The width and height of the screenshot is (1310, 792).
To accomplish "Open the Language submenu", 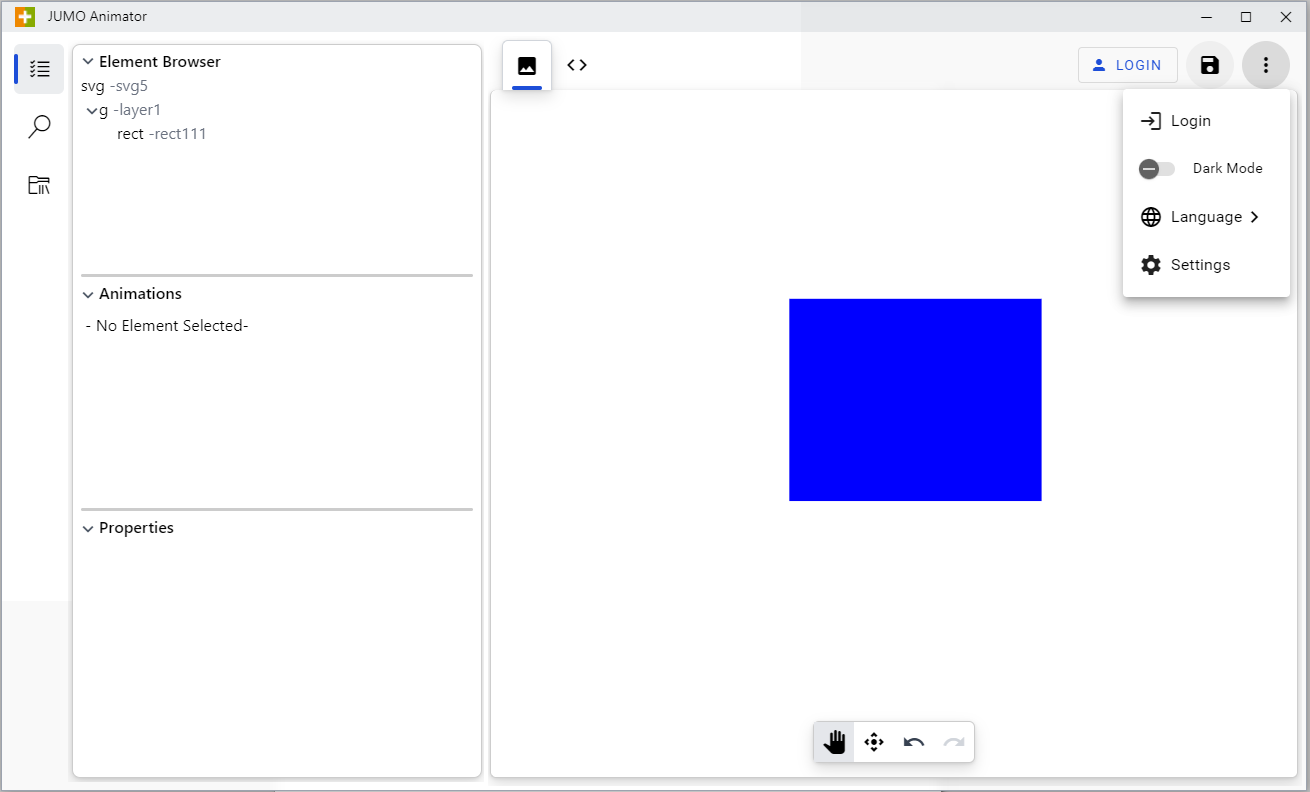I will point(1205,217).
